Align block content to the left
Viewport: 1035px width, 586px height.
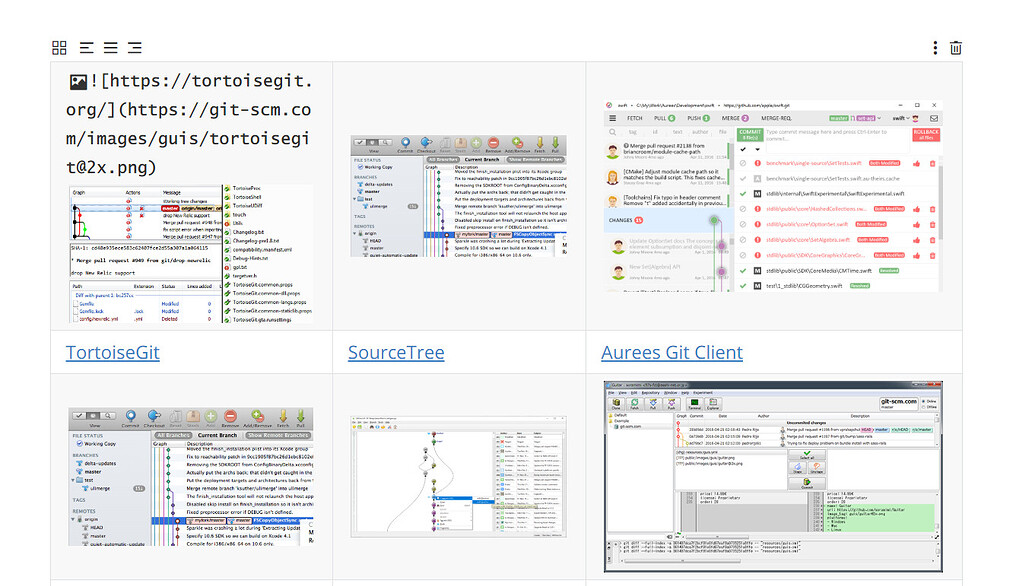[x=86, y=48]
